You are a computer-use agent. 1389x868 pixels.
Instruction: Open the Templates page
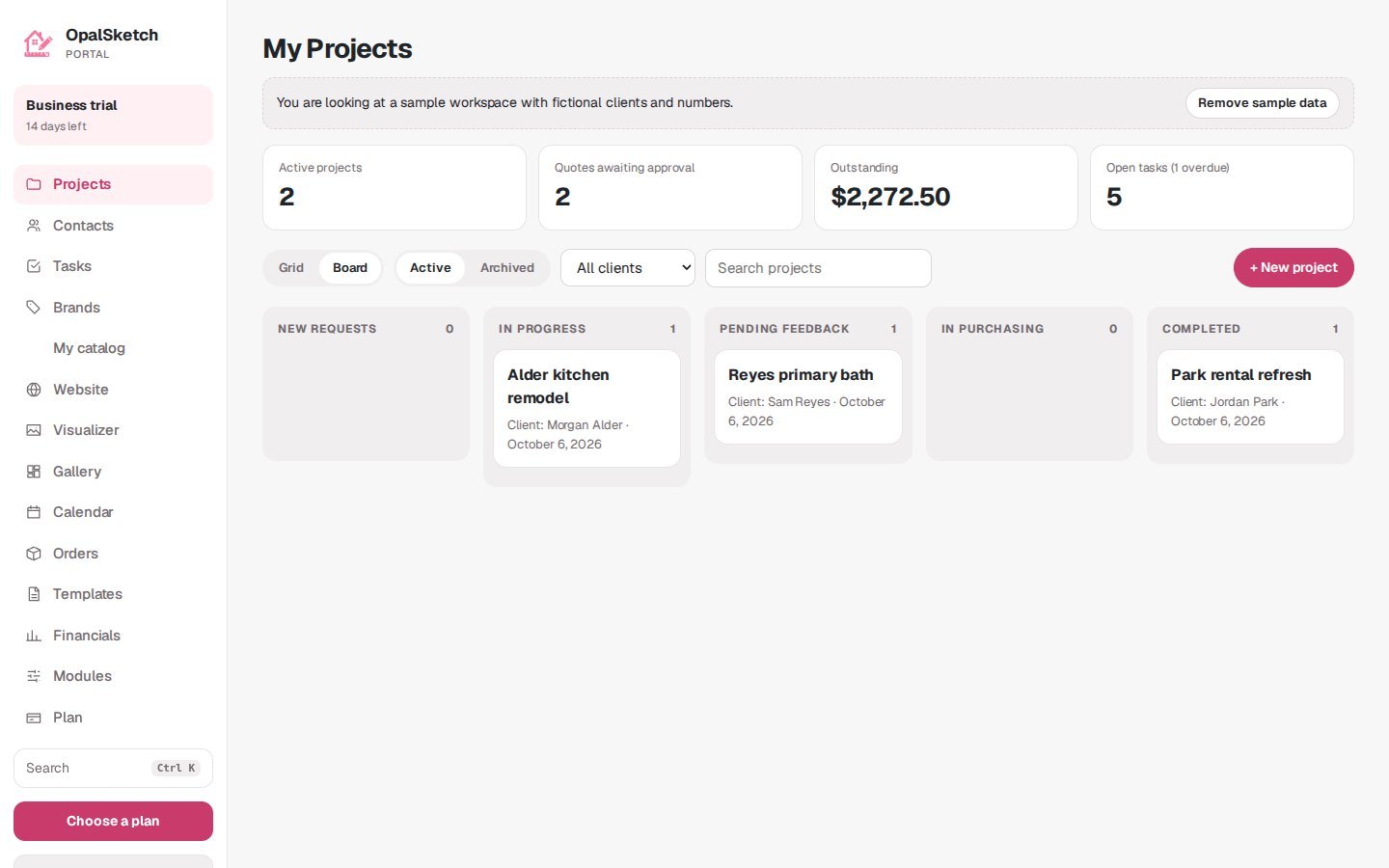(x=113, y=594)
